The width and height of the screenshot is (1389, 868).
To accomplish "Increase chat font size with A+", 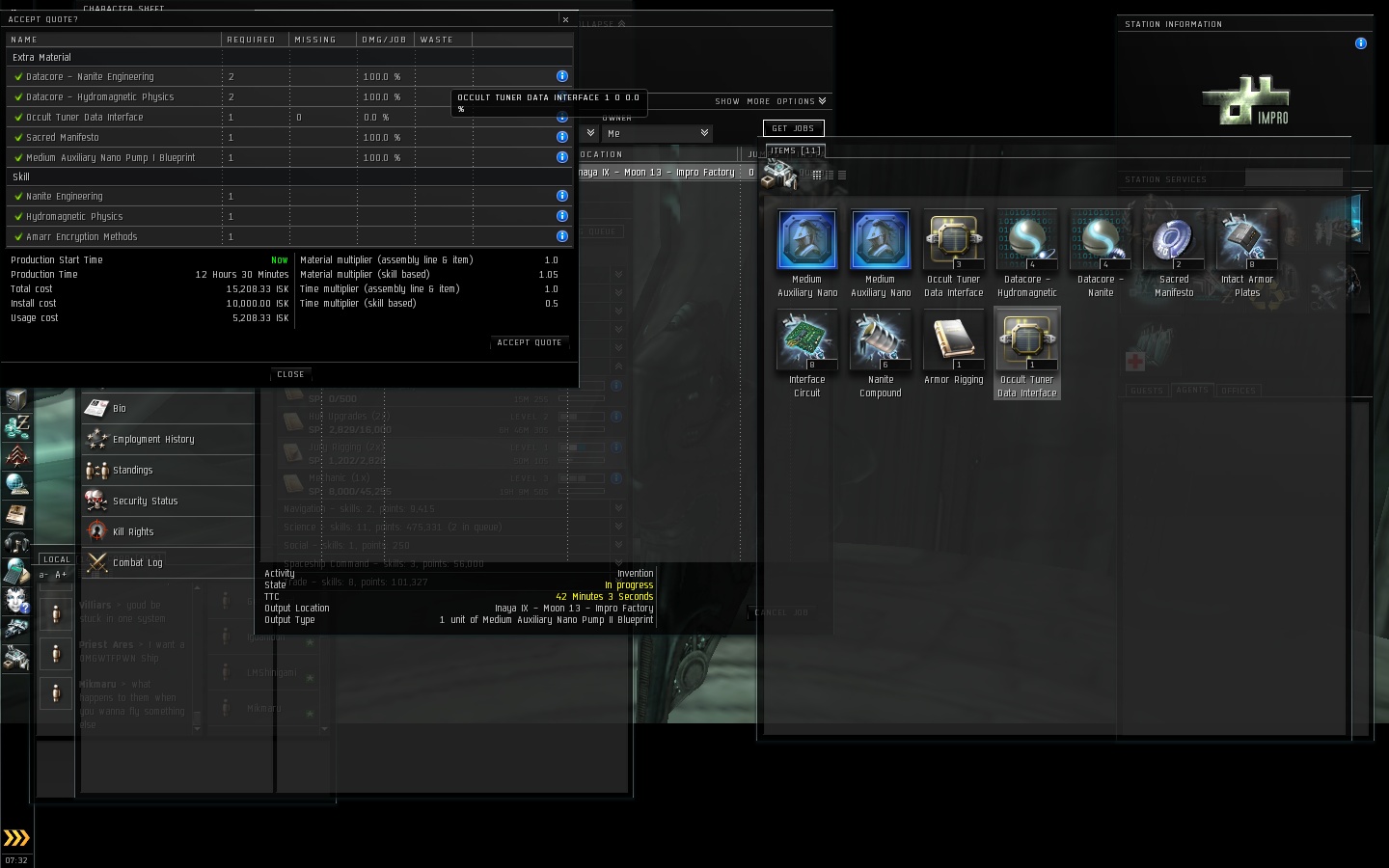I will (x=61, y=575).
